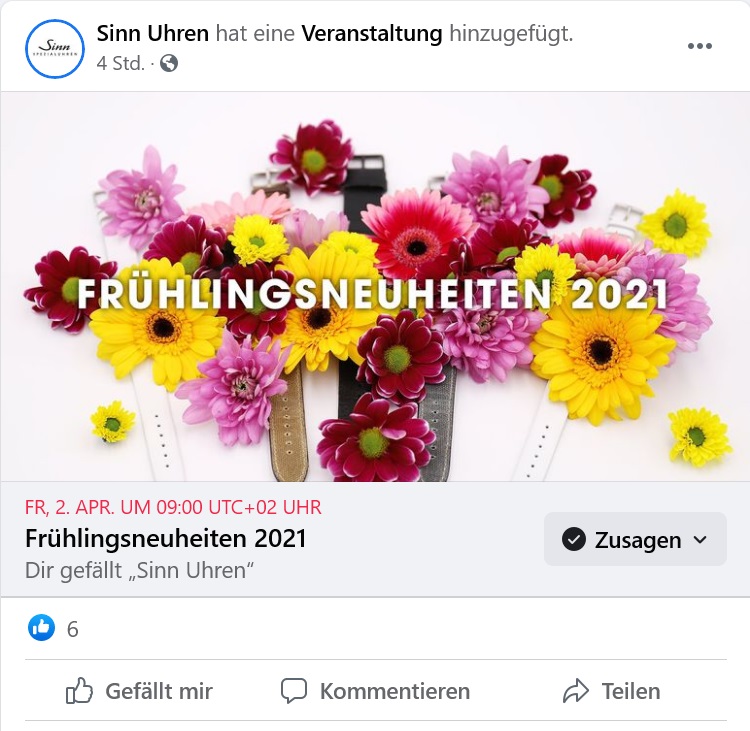Click the Teilen label

click(631, 691)
